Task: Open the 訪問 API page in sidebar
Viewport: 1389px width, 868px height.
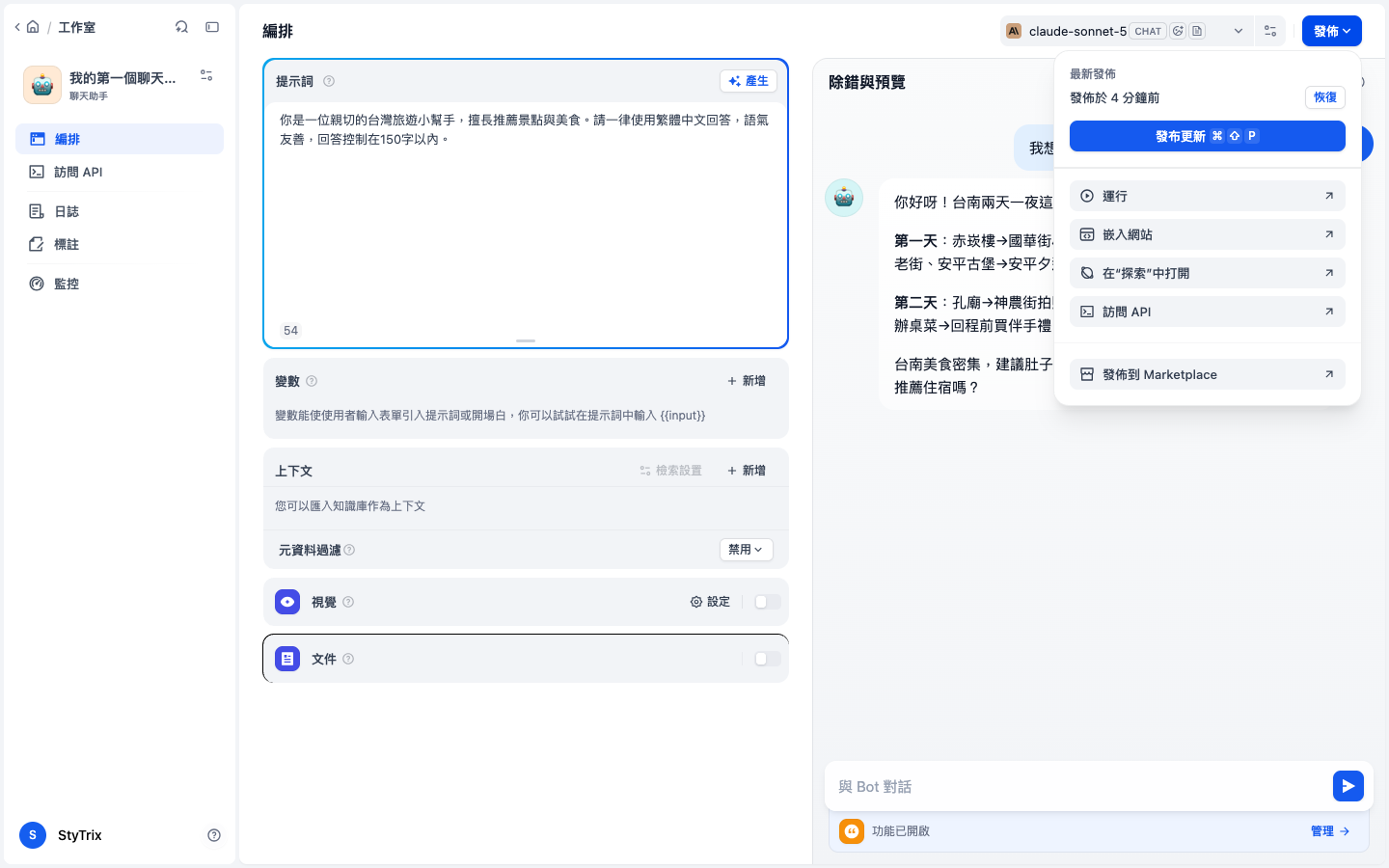Action: click(x=120, y=172)
